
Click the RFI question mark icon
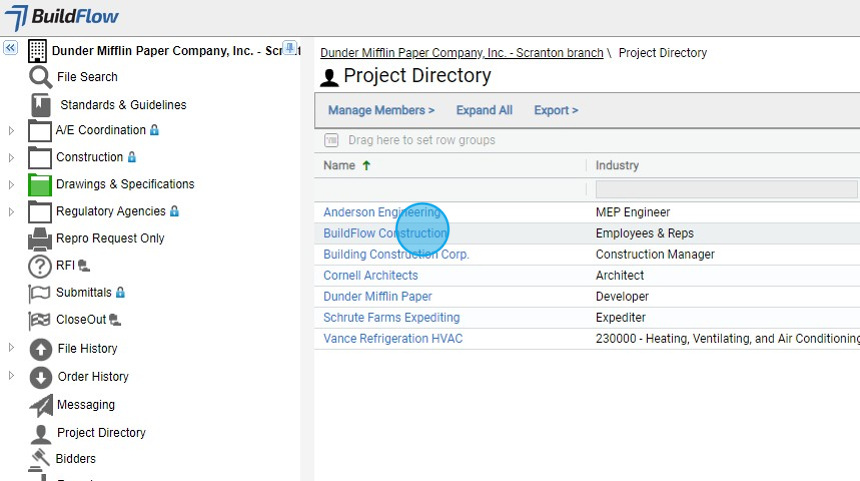pos(39,266)
